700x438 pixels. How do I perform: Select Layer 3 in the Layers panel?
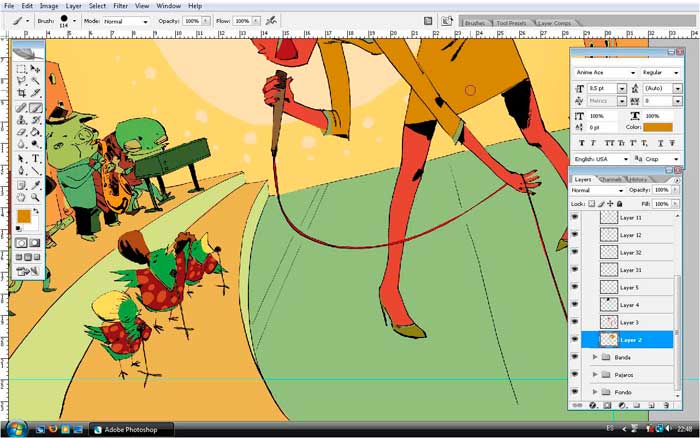629,322
